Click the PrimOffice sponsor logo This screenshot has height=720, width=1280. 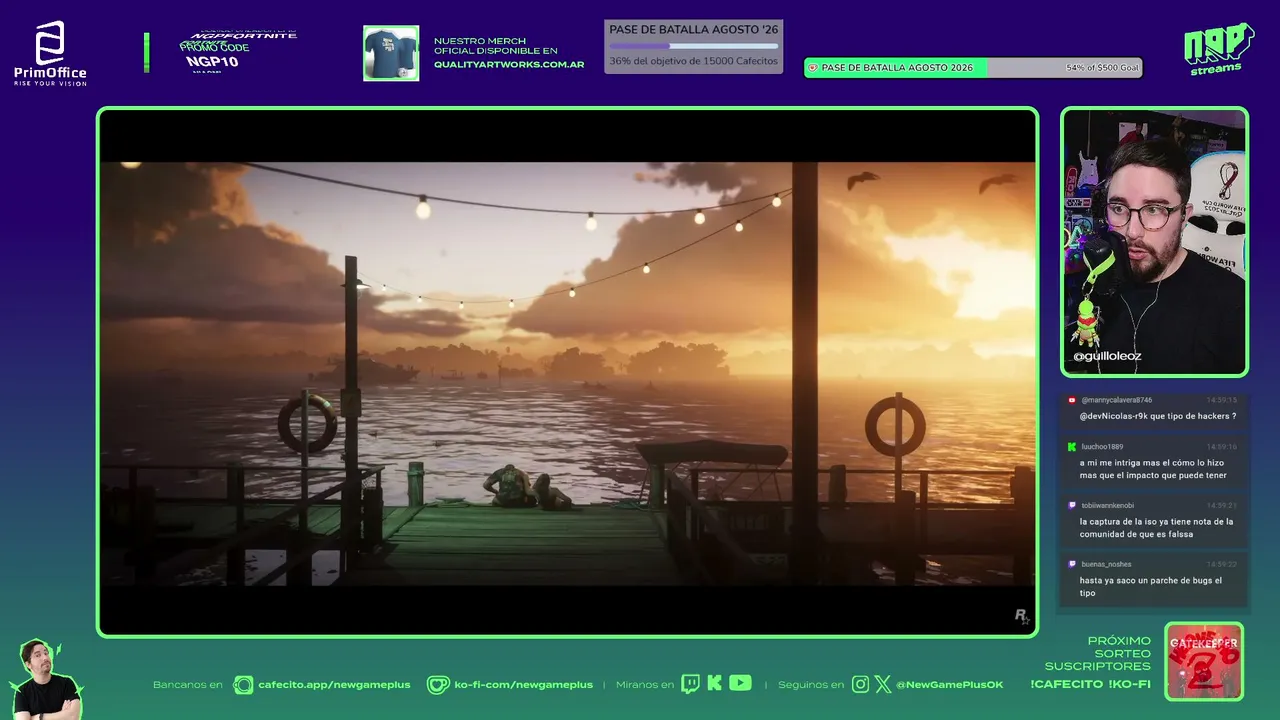point(50,53)
